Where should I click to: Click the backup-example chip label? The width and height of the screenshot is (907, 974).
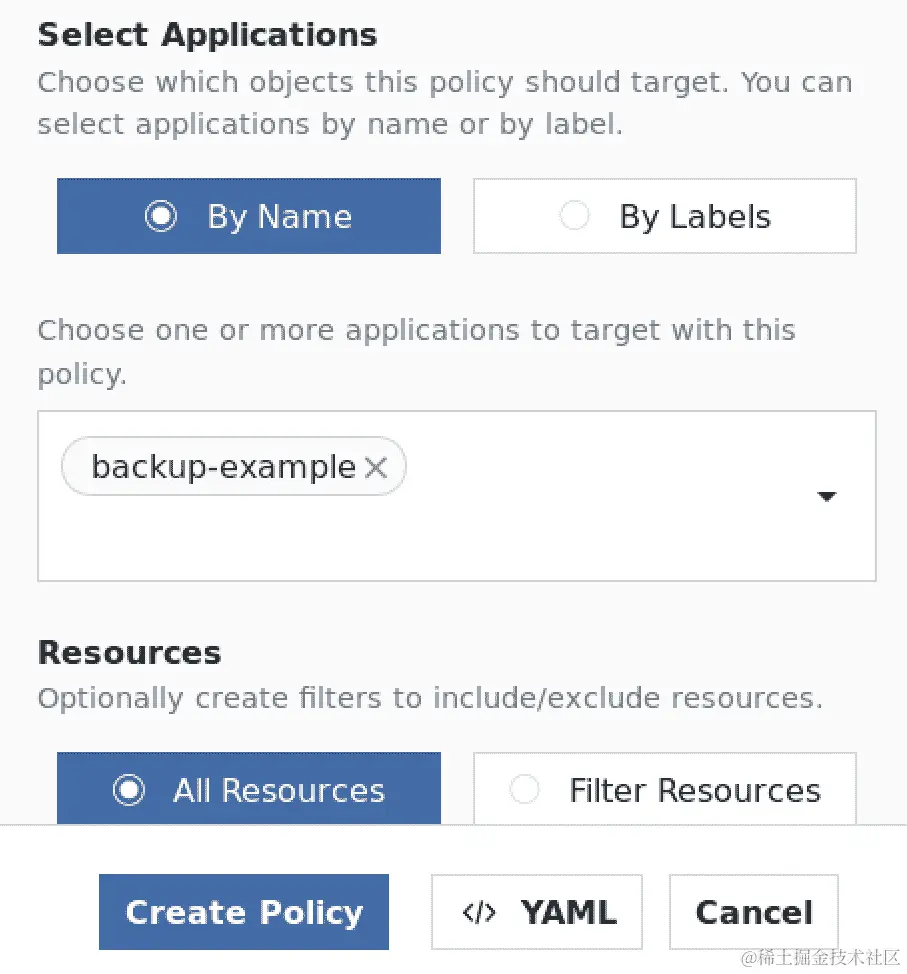223,467
